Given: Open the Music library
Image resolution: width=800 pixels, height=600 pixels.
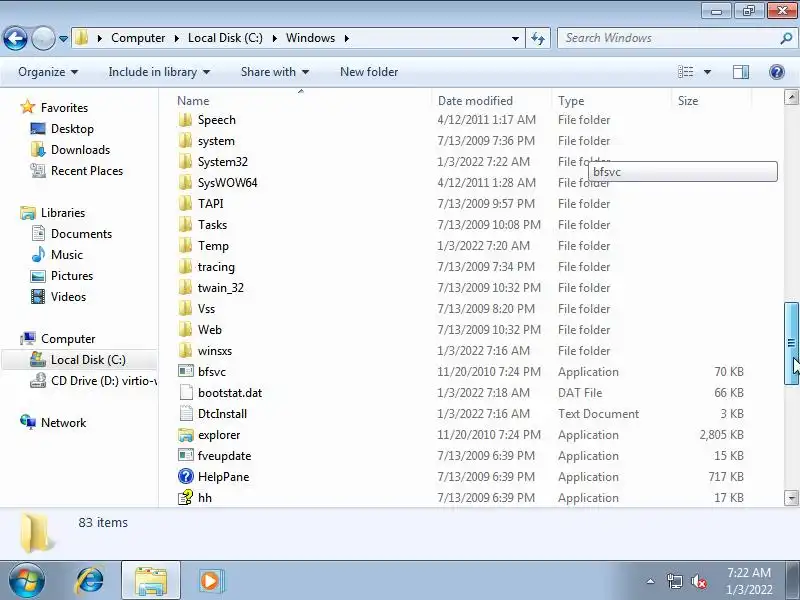Looking at the screenshot, I should [66, 255].
